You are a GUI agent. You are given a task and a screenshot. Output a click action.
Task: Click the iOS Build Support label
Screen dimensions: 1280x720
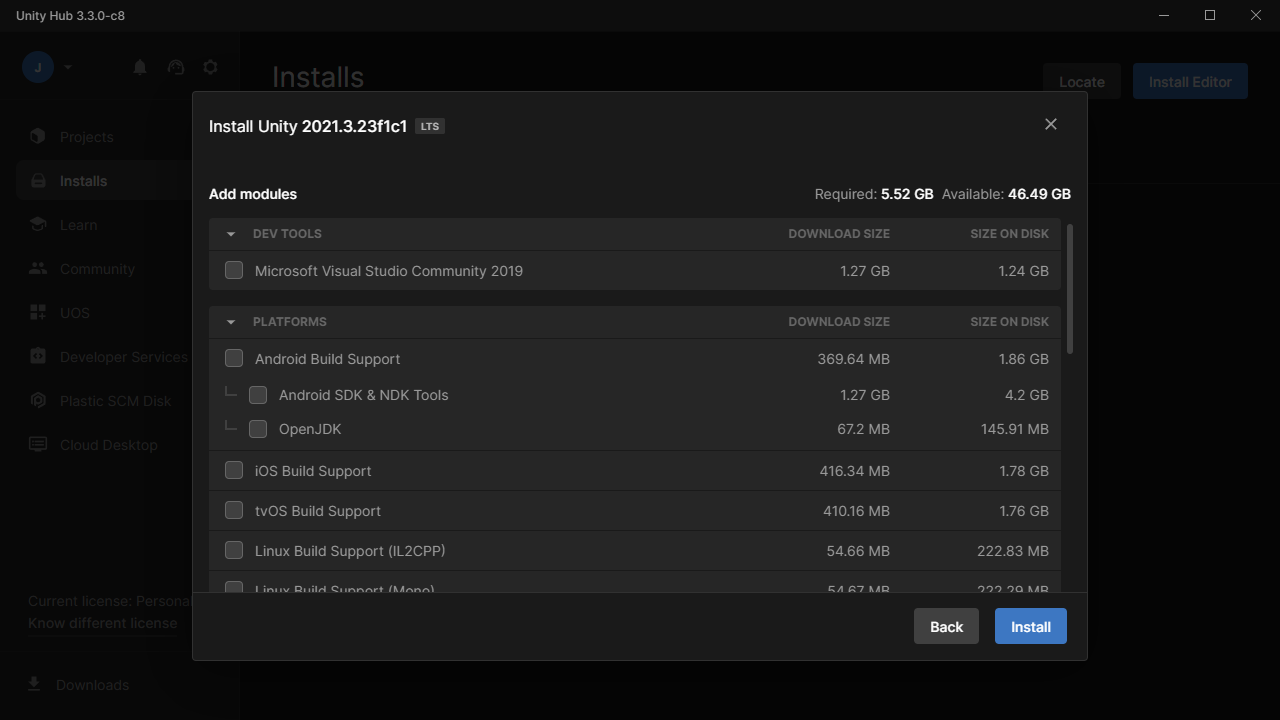tap(313, 471)
